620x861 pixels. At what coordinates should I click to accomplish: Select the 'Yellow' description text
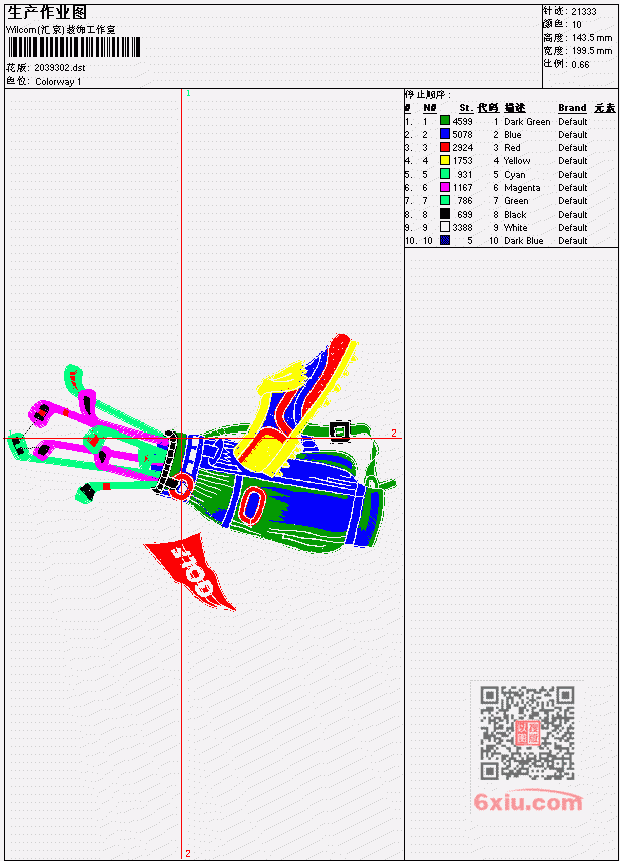(517, 161)
